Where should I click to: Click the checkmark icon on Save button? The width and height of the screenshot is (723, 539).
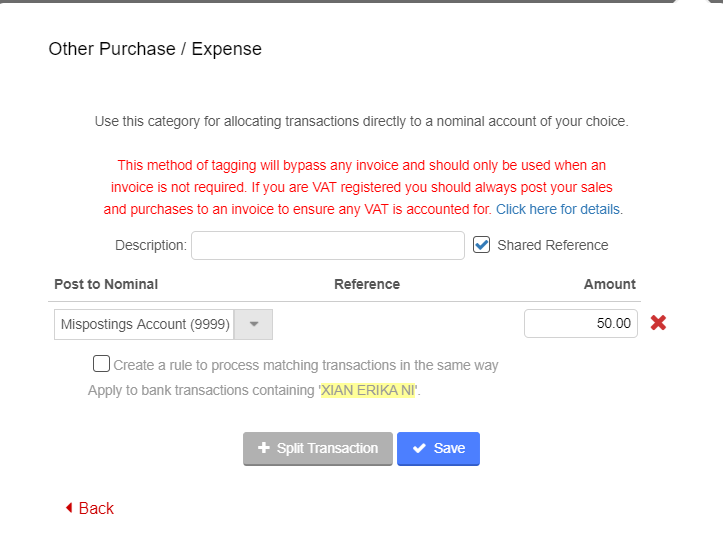[x=419, y=449]
